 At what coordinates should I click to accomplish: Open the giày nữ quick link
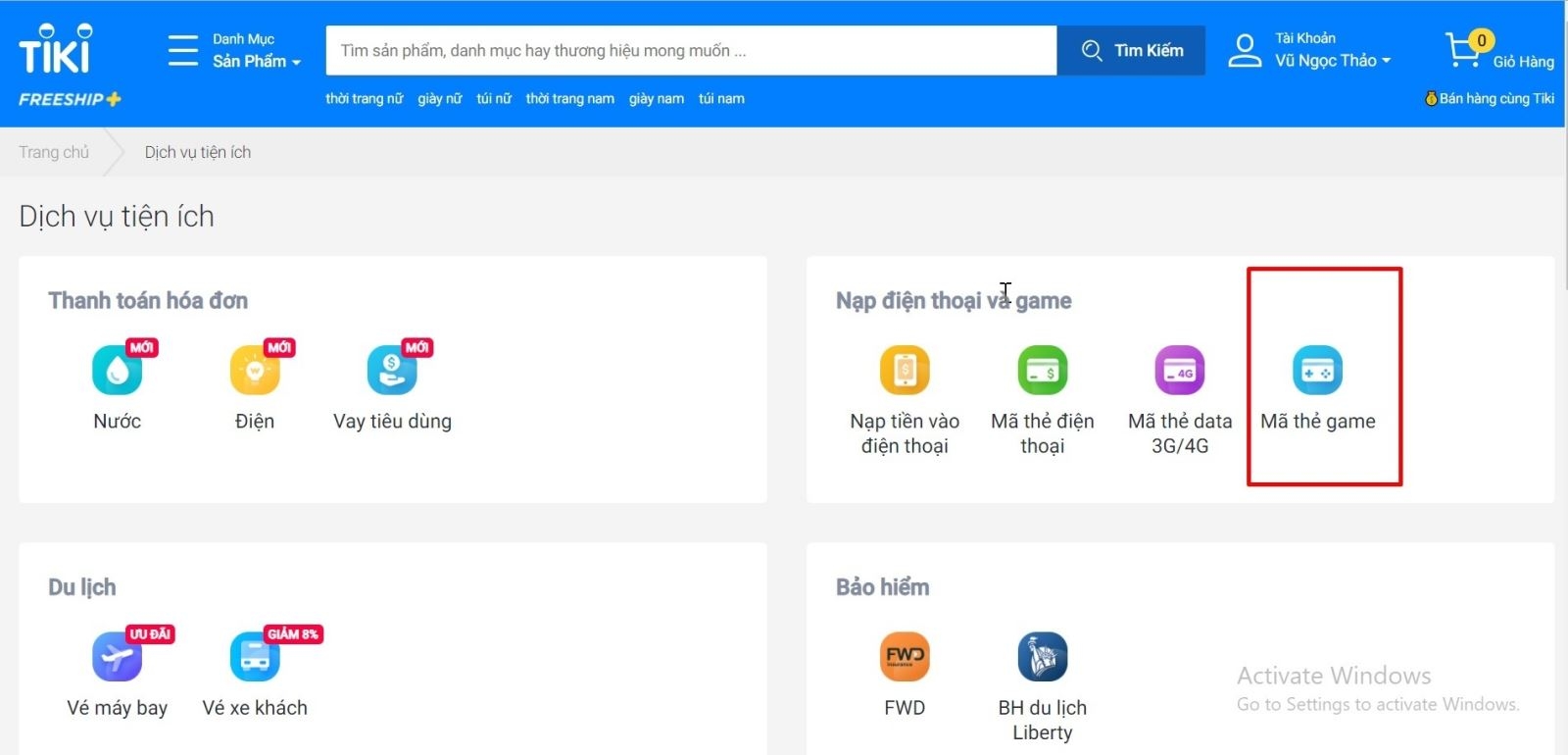440,98
